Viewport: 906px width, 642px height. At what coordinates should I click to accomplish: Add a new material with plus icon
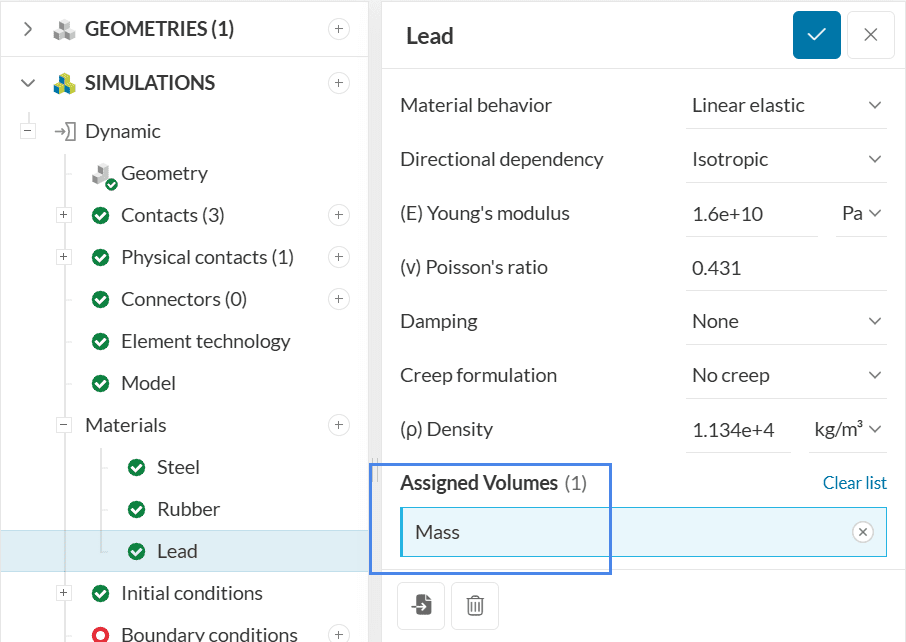(339, 425)
